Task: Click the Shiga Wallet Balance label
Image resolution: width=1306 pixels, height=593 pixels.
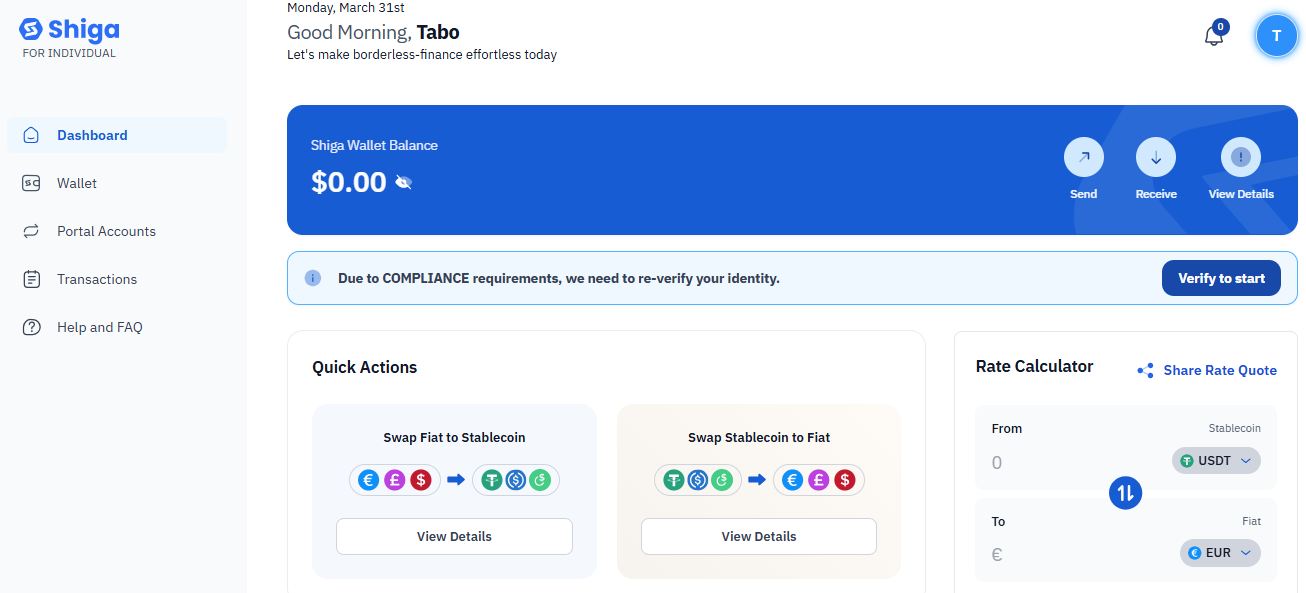Action: (x=374, y=145)
